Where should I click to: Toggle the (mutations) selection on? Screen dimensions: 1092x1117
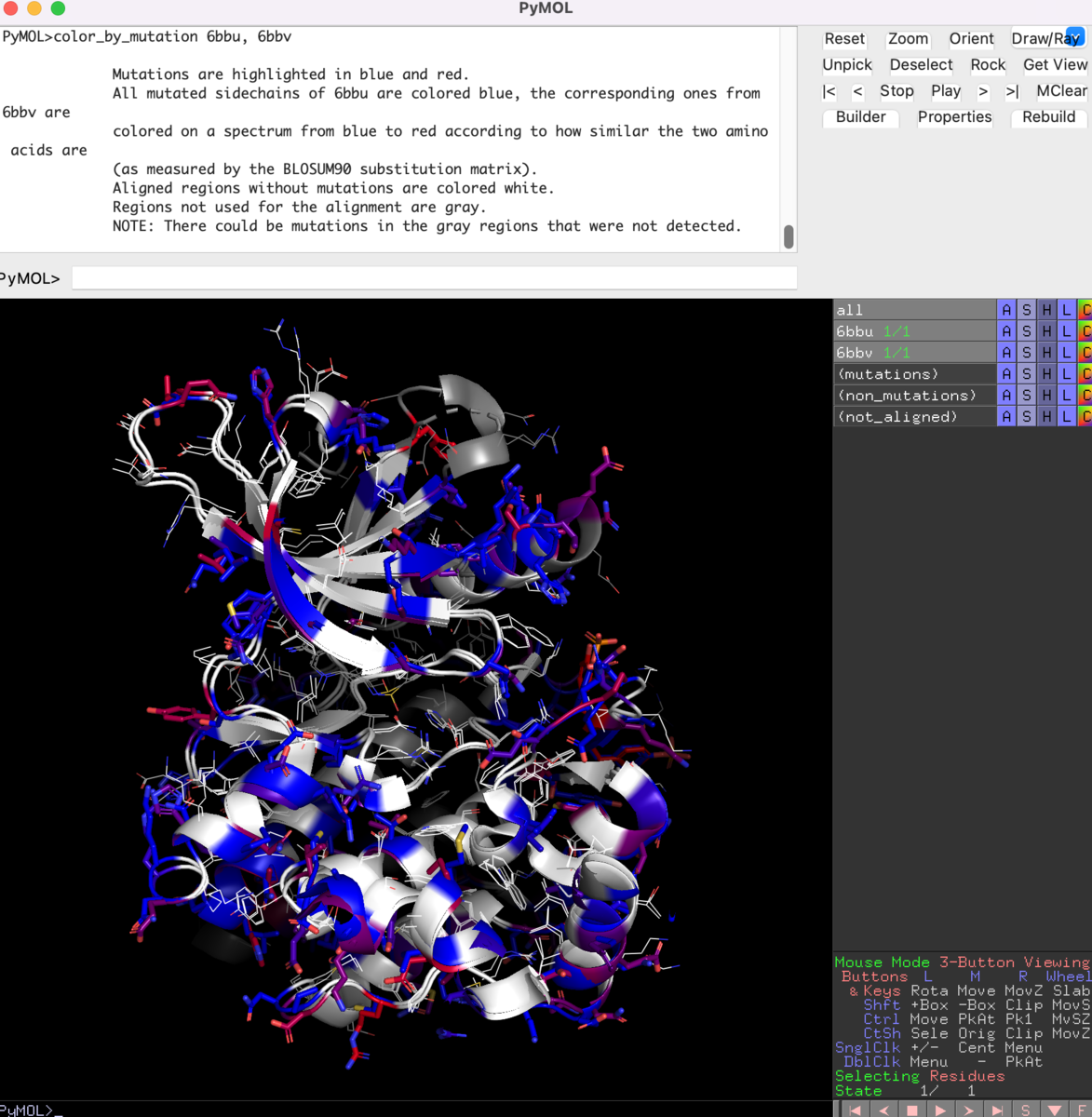[x=914, y=374]
